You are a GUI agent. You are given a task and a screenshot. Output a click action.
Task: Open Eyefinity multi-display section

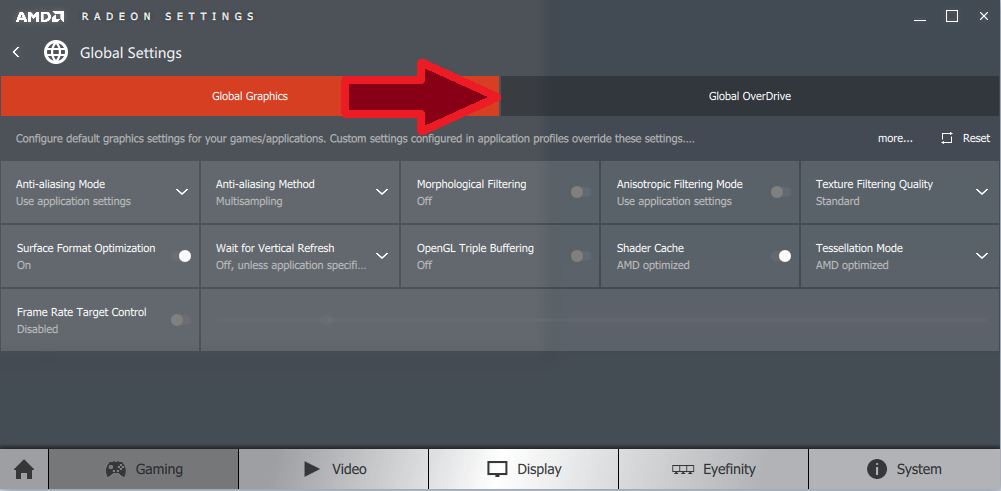click(713, 469)
